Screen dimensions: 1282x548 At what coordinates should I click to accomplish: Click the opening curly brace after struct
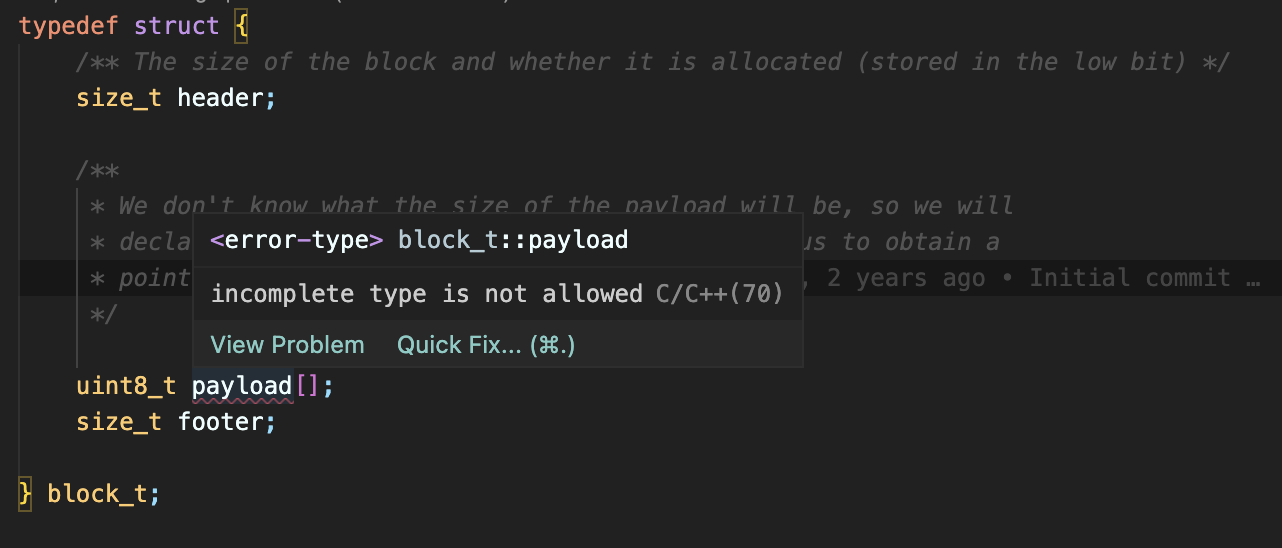[241, 26]
